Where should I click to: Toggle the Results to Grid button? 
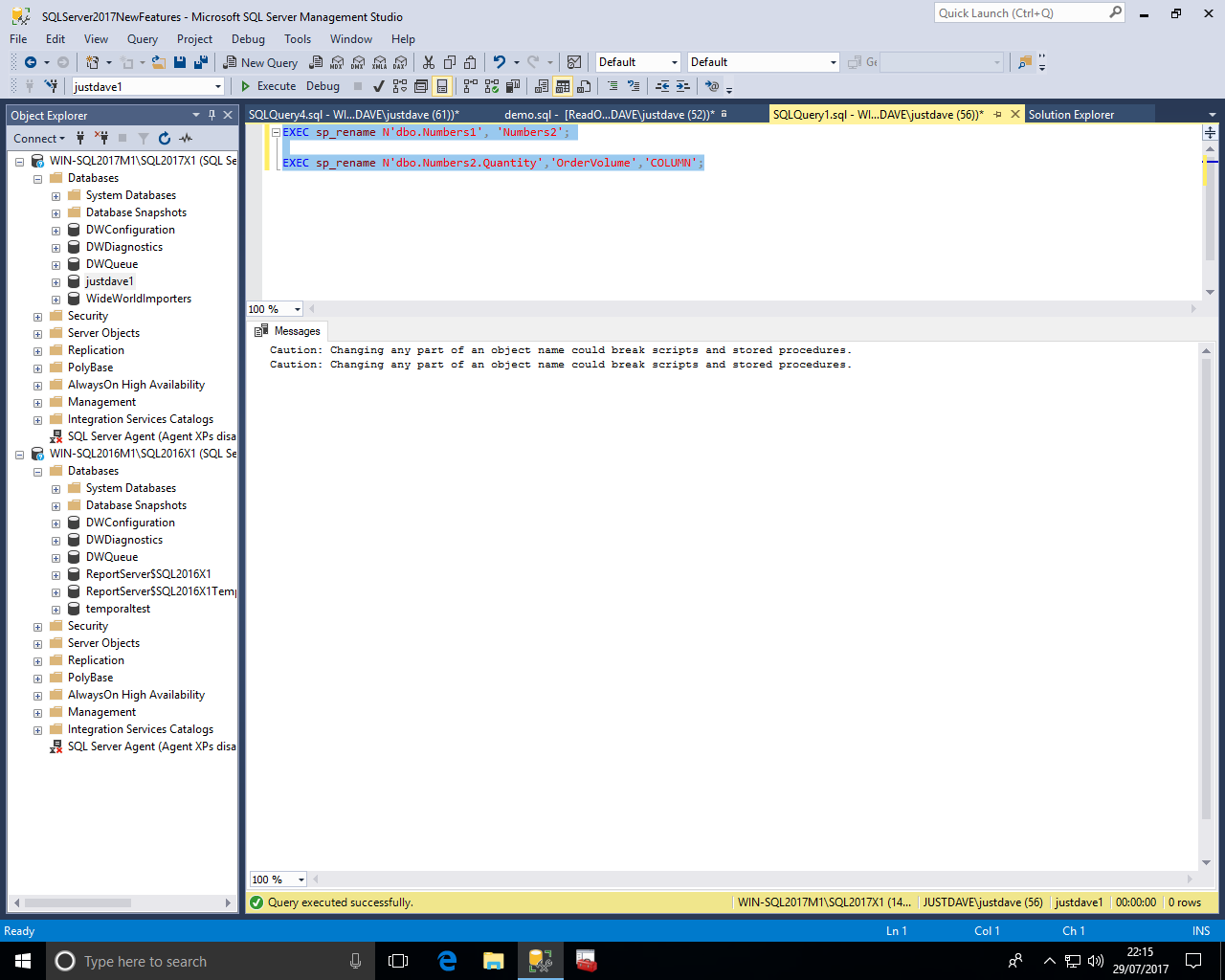563,86
